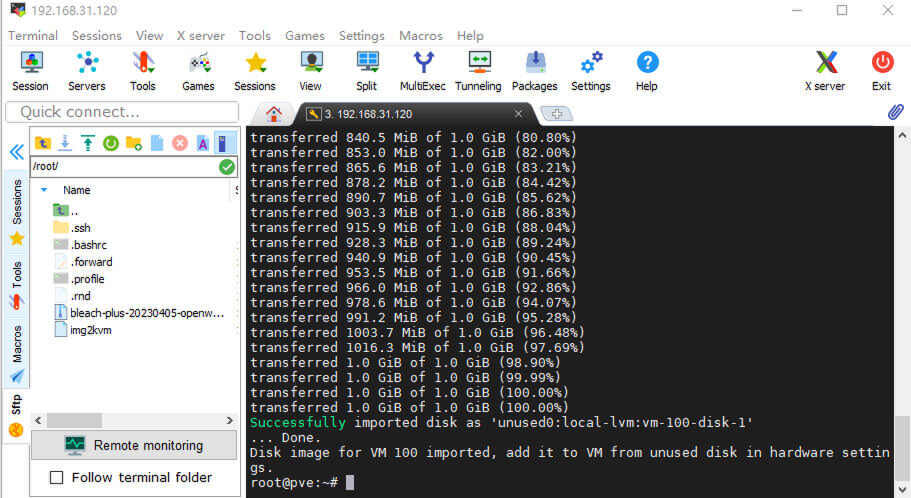Click the Remote monitoring button
The height and width of the screenshot is (498, 911).
click(133, 445)
